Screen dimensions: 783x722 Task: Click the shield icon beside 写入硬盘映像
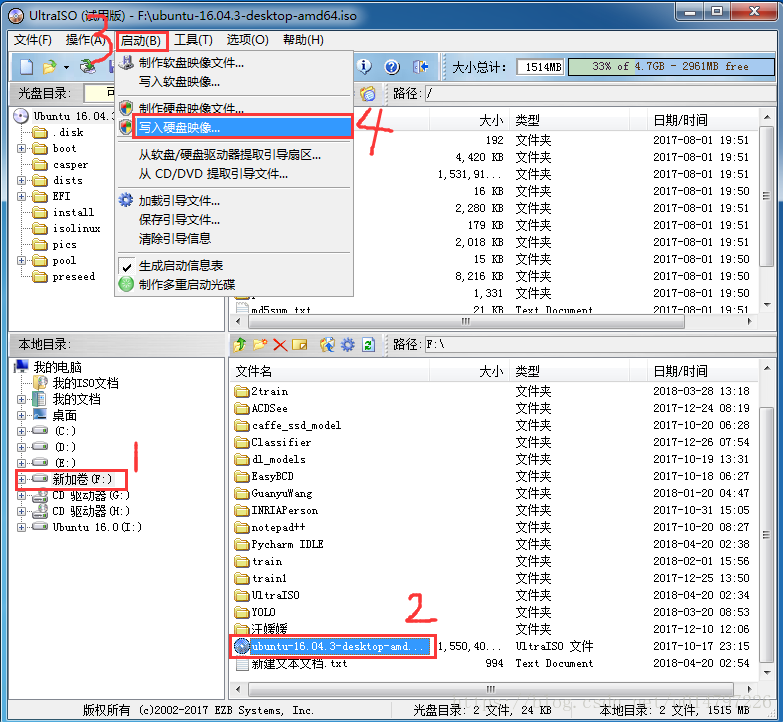(x=126, y=127)
